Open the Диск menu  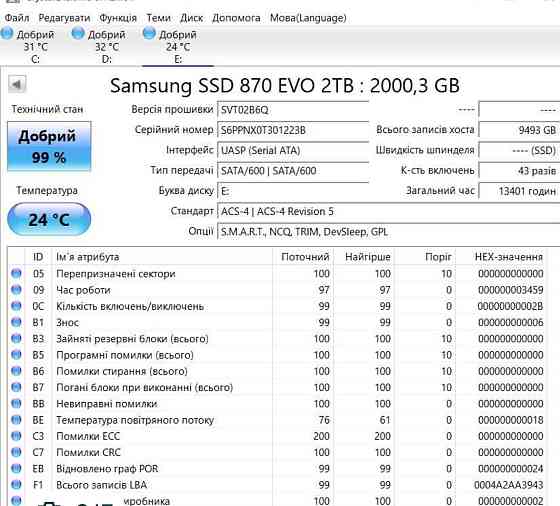[x=191, y=18]
